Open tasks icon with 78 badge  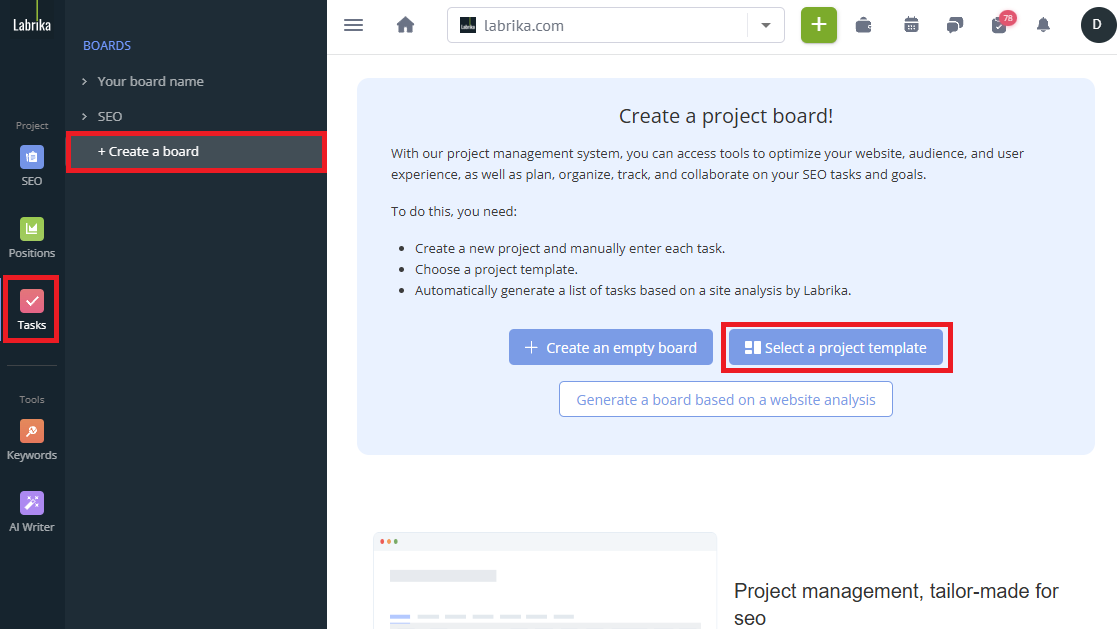[x=999, y=25]
